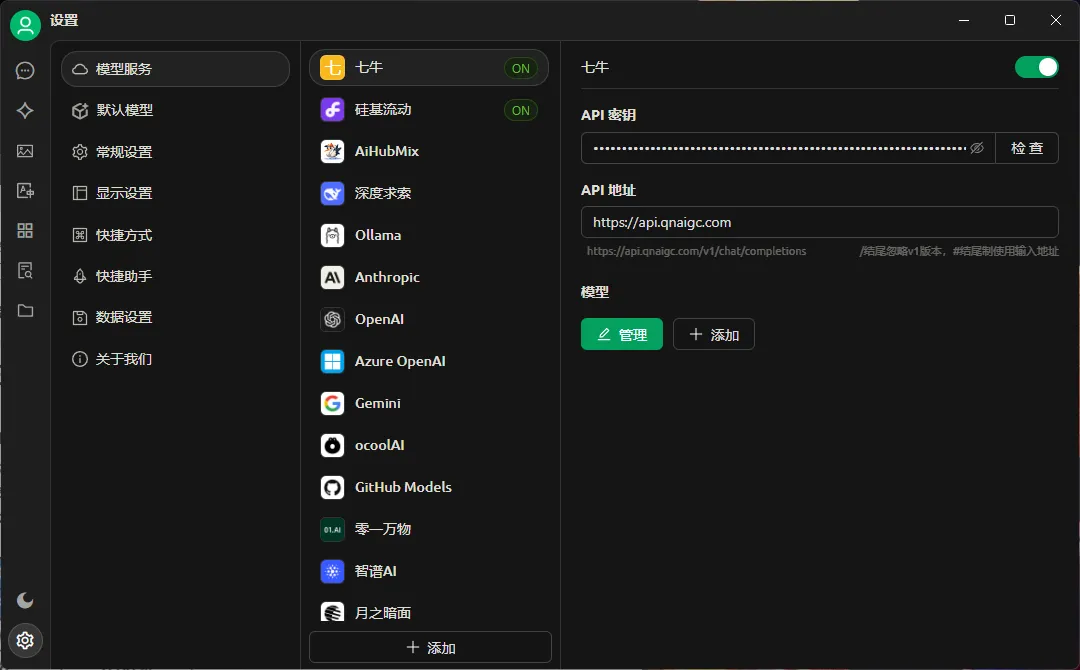
Task: Click 添加 button under the 模型 heading
Action: point(714,334)
